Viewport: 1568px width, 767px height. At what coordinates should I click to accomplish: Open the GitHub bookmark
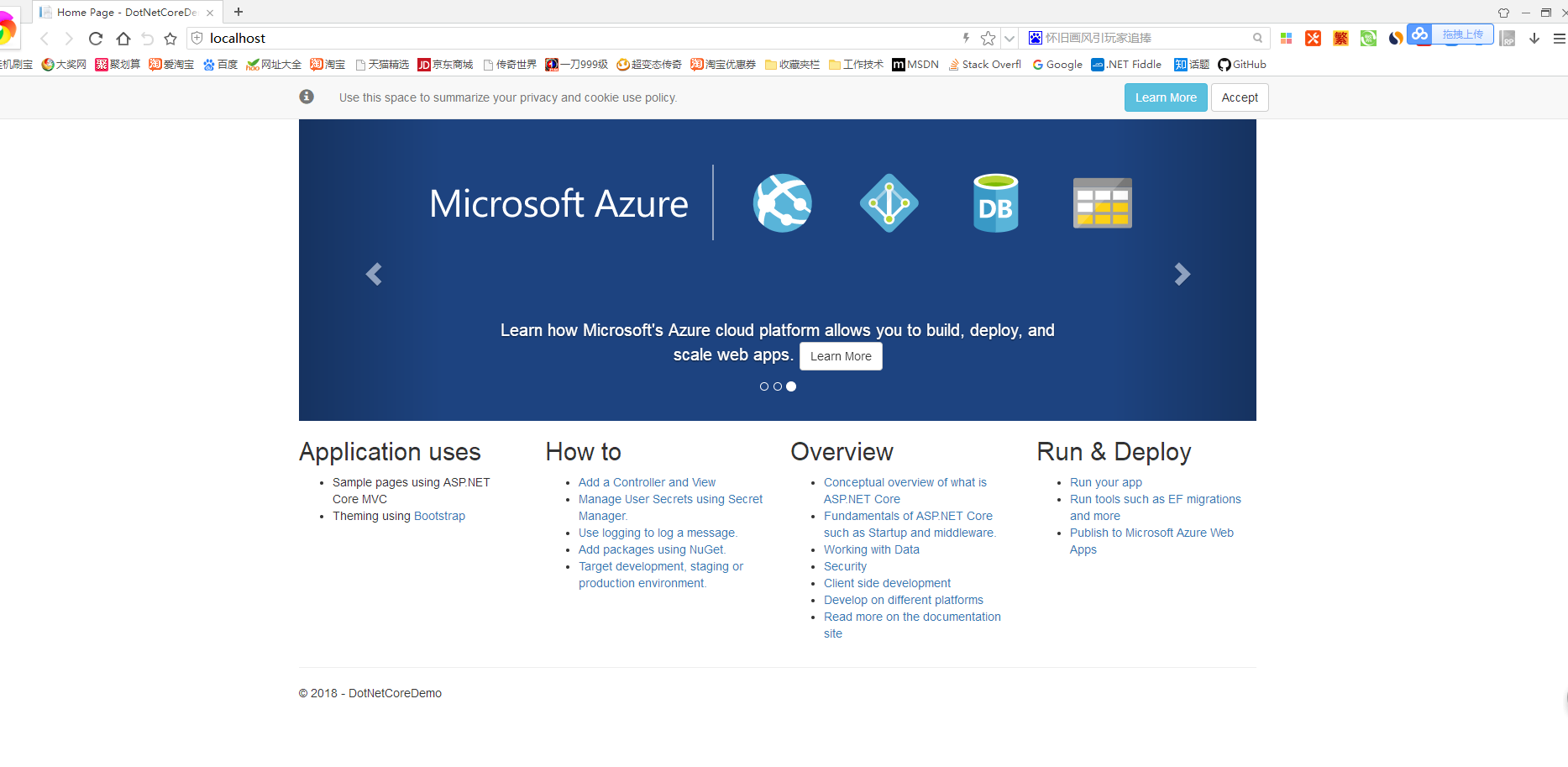(1242, 65)
